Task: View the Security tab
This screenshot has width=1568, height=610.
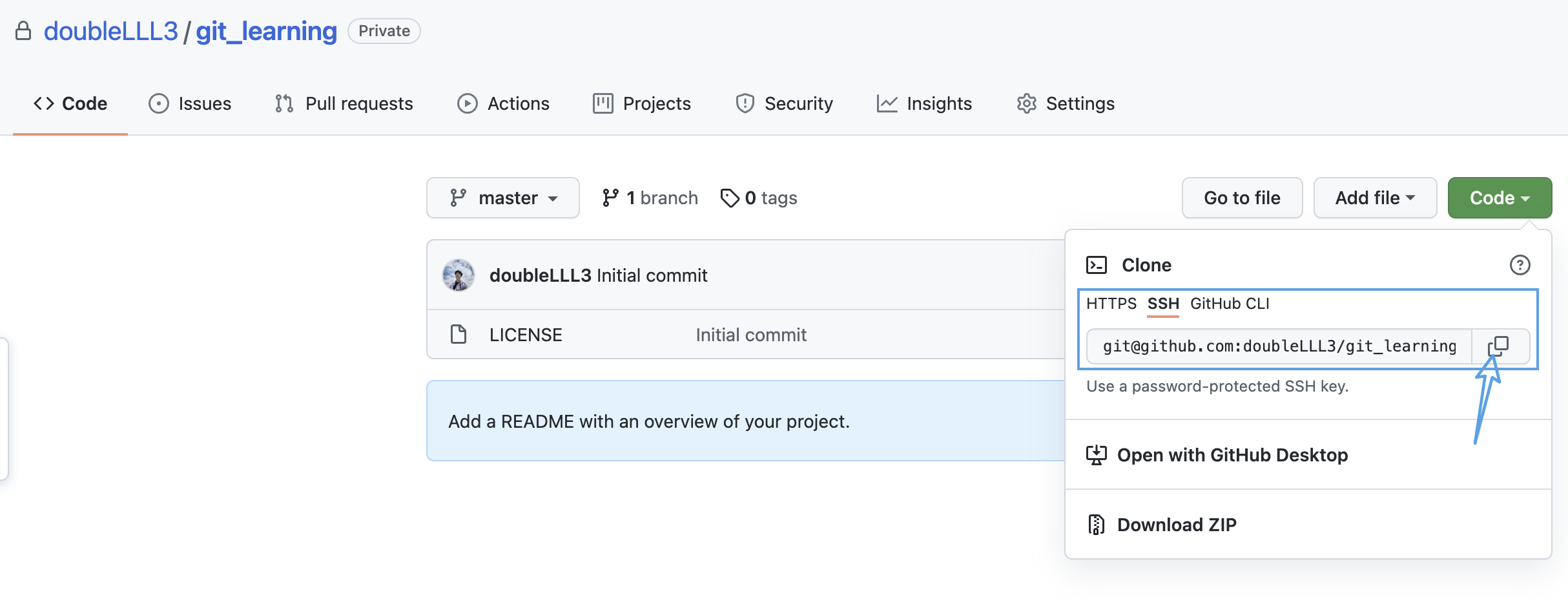Action: tap(785, 103)
